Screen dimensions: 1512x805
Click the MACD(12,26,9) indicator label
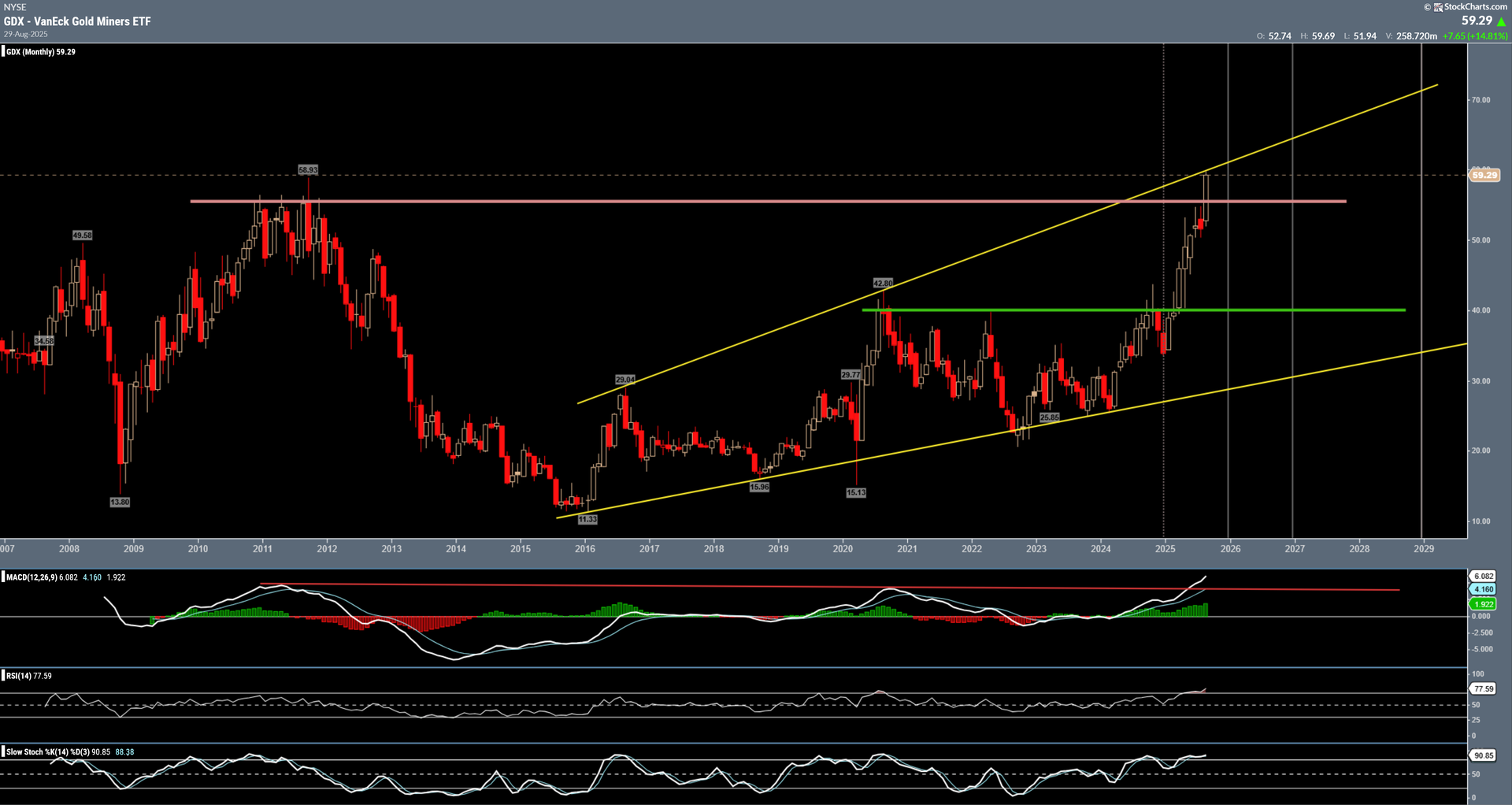click(31, 577)
